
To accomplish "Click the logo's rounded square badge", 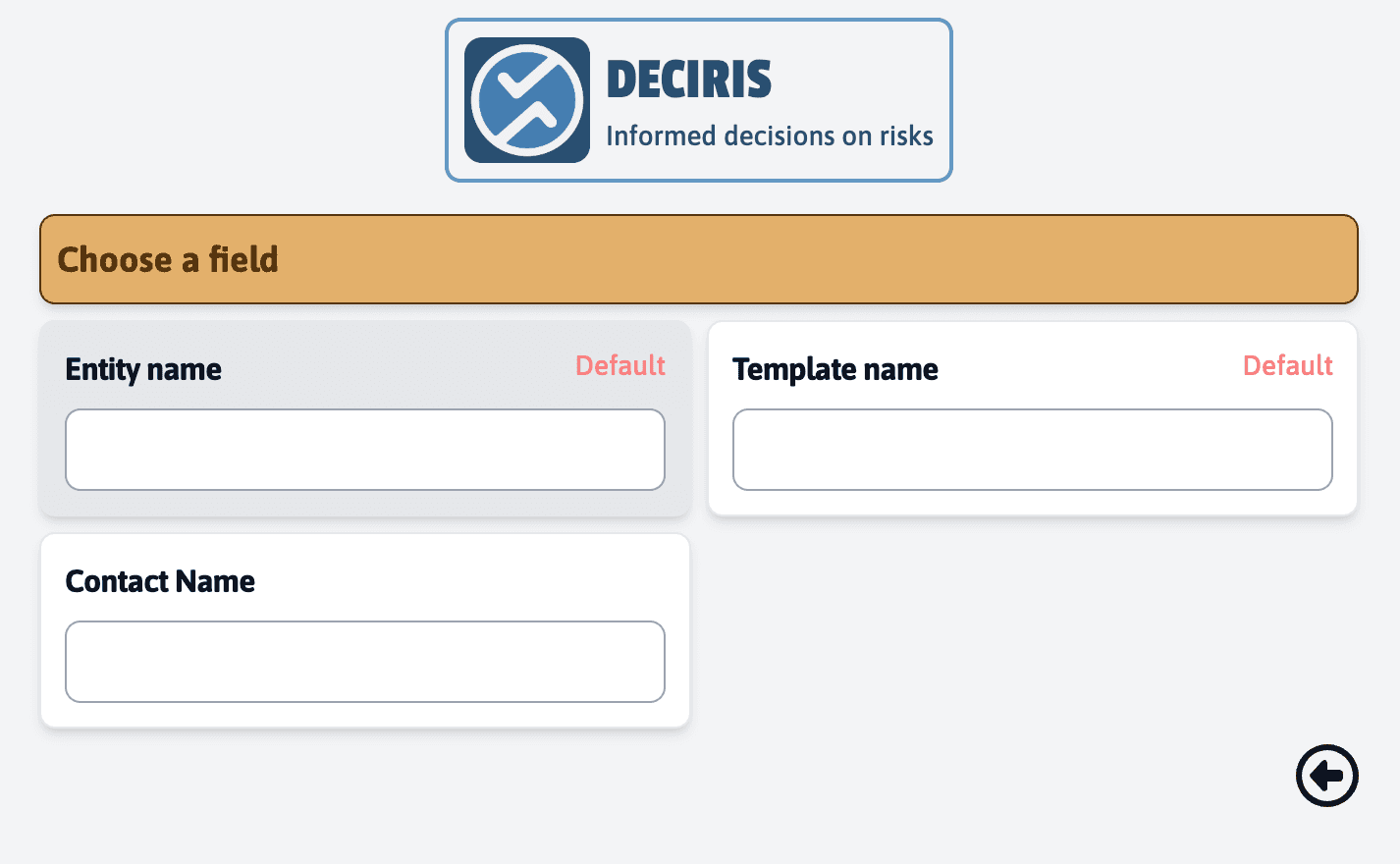I will 526,98.
